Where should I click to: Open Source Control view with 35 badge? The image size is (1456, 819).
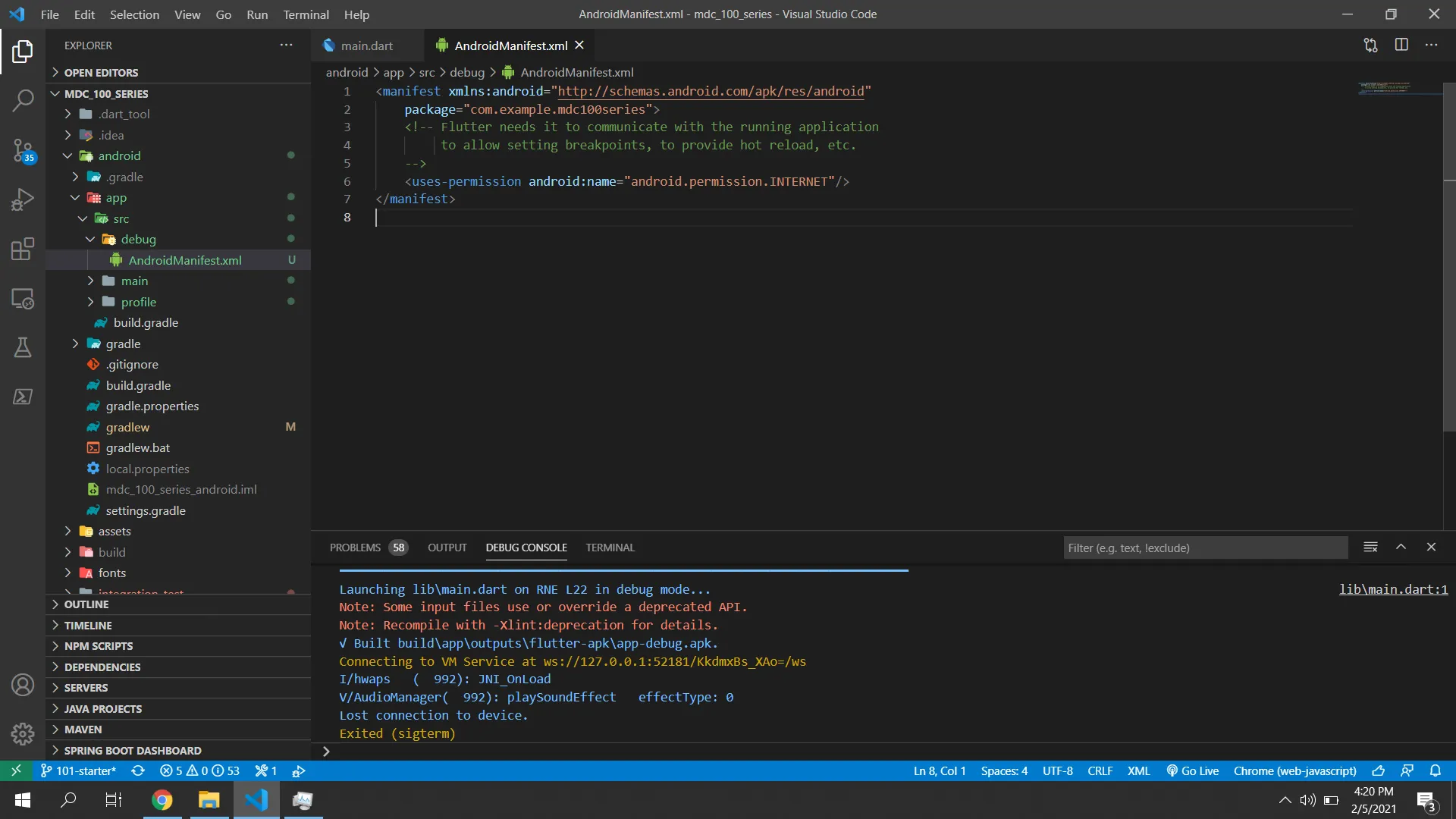pos(23,150)
